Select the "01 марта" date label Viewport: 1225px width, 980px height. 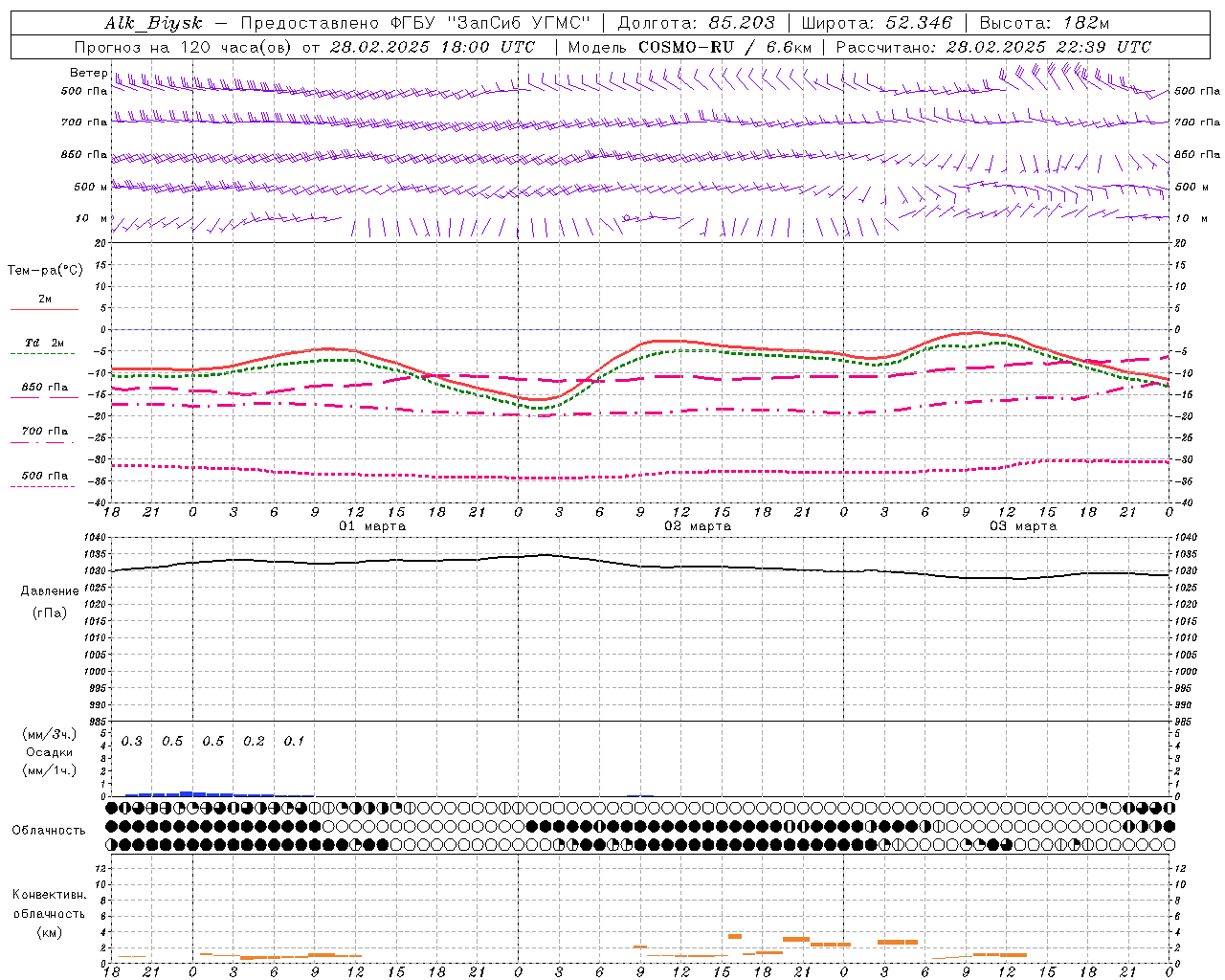point(372,526)
